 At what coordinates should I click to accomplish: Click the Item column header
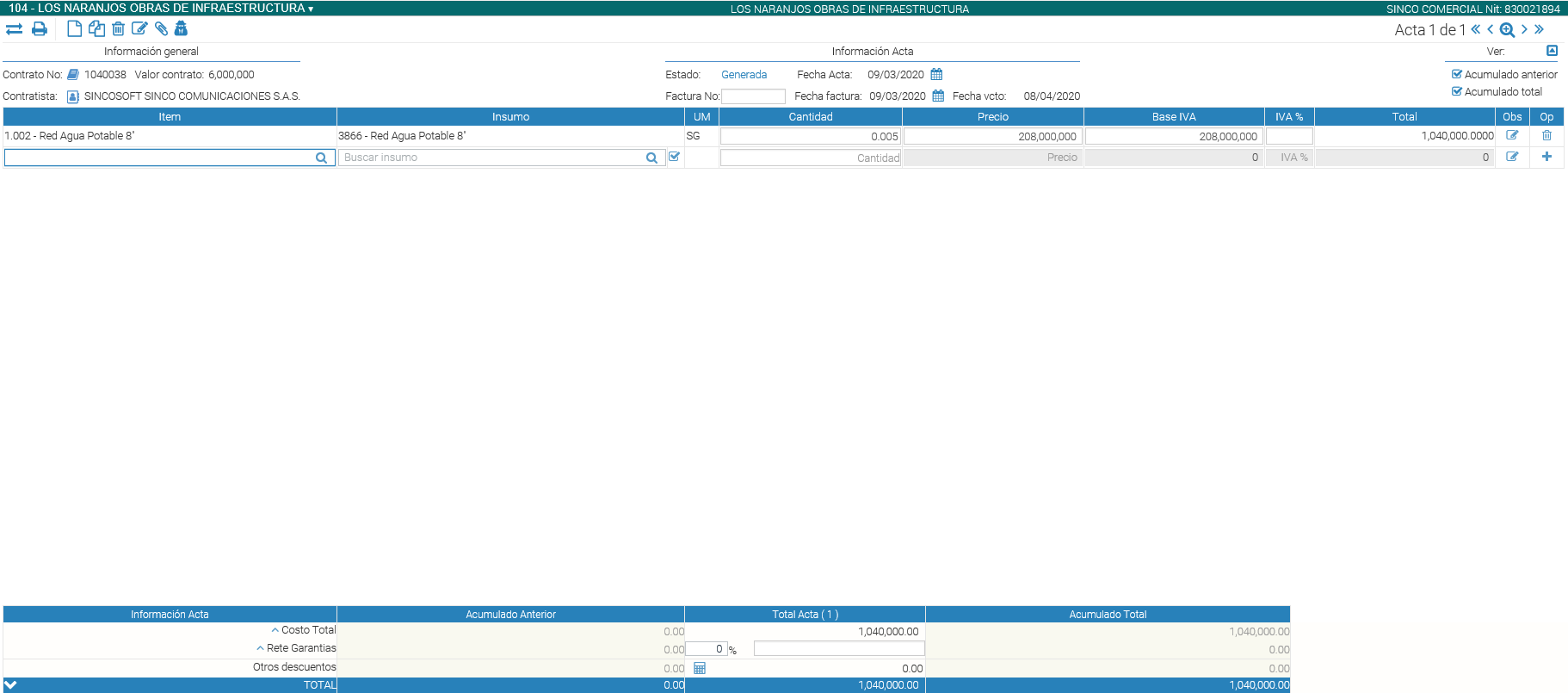tap(170, 116)
